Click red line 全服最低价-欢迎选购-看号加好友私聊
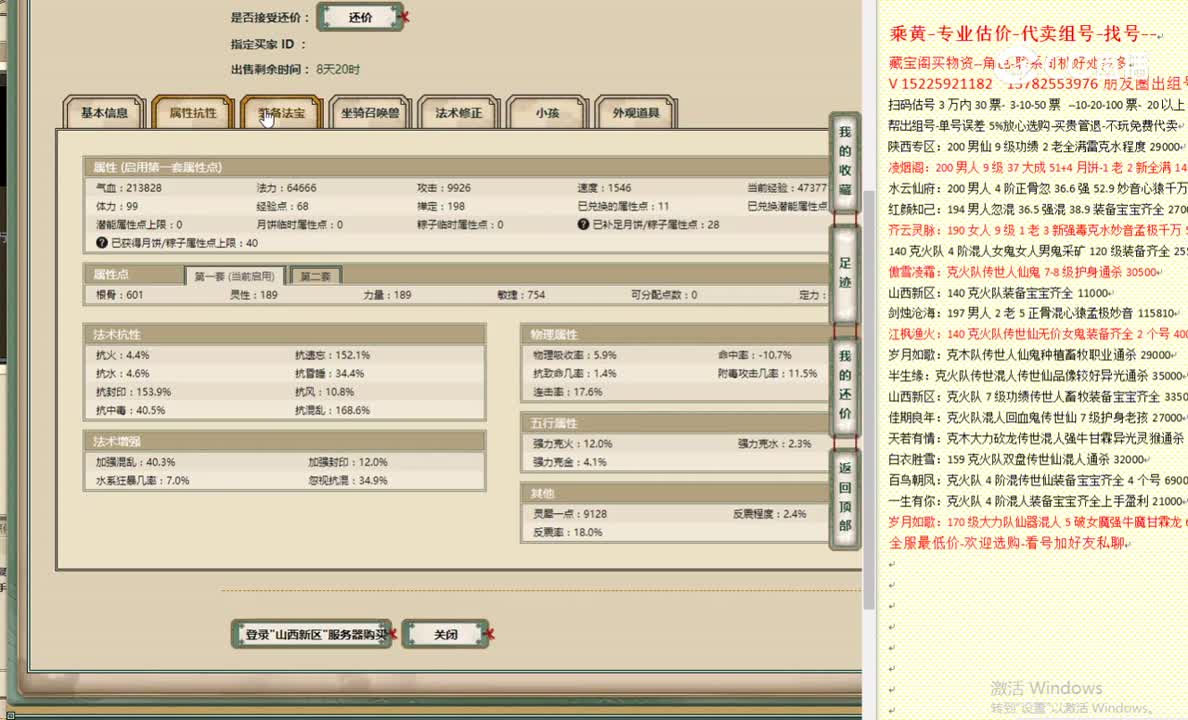Screen dimensions: 1188x720 point(1007,543)
